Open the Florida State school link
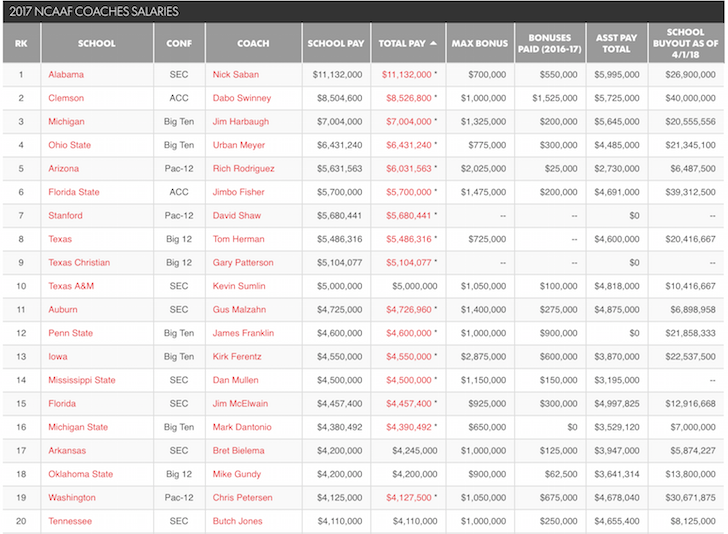The image size is (728, 534). tap(74, 192)
